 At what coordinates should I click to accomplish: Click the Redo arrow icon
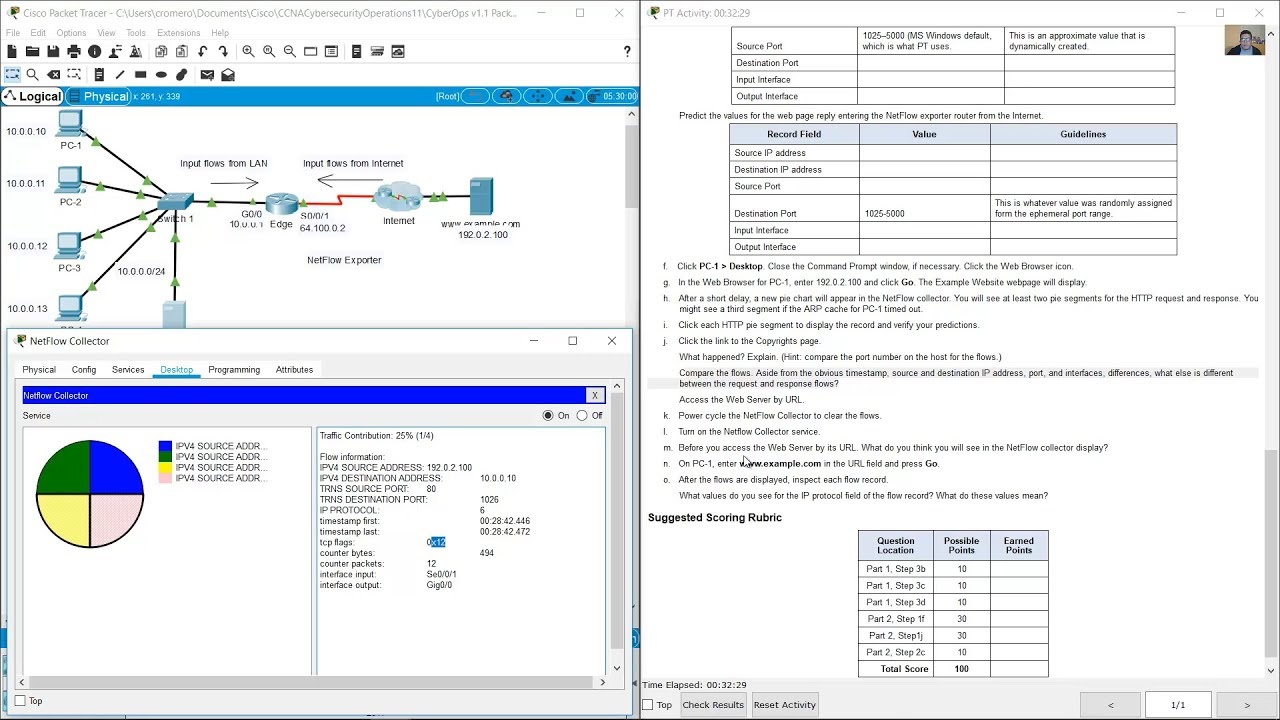[x=223, y=51]
